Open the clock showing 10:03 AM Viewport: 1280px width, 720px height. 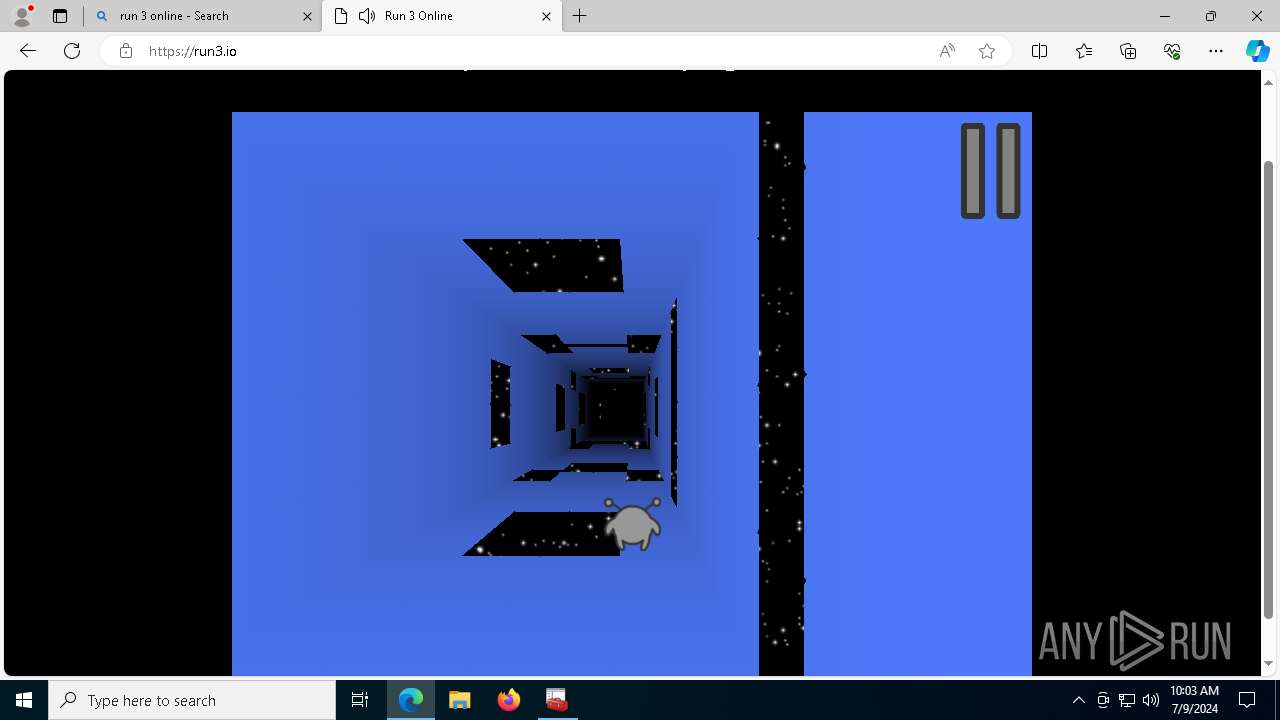tap(1194, 700)
